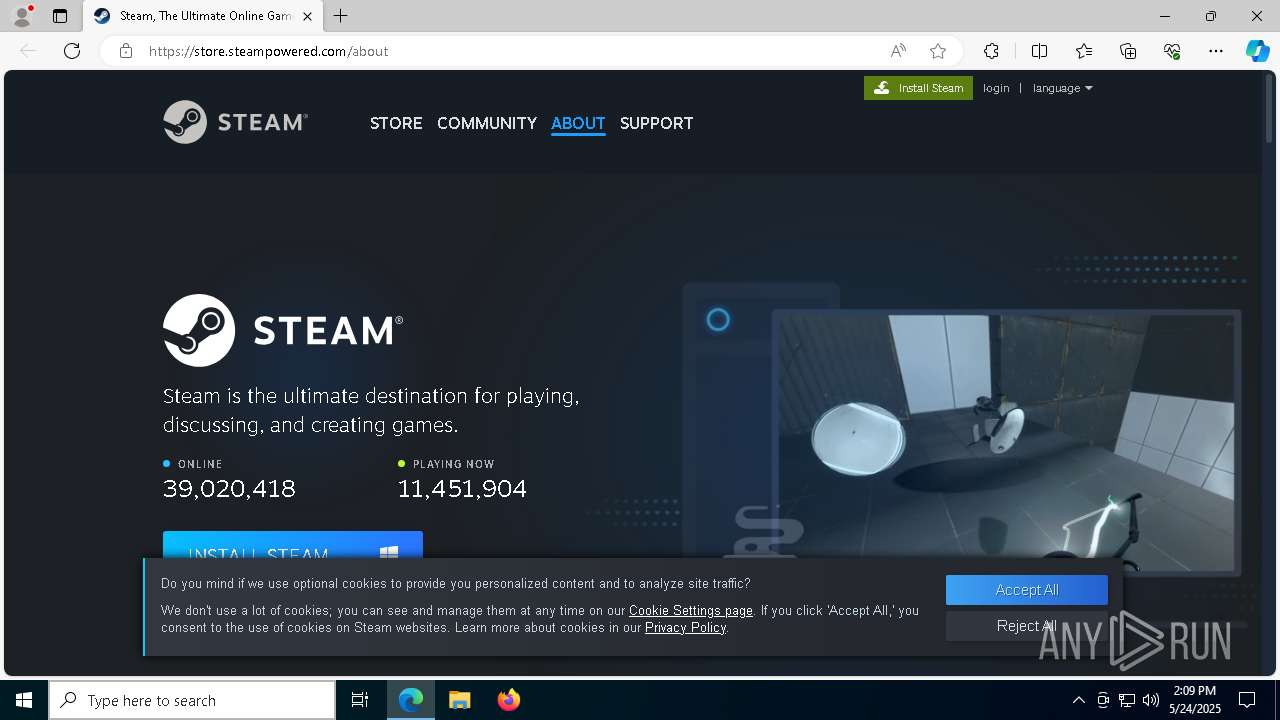Click the blue INSTALL STEAM button
This screenshot has width=1280, height=720.
click(293, 545)
